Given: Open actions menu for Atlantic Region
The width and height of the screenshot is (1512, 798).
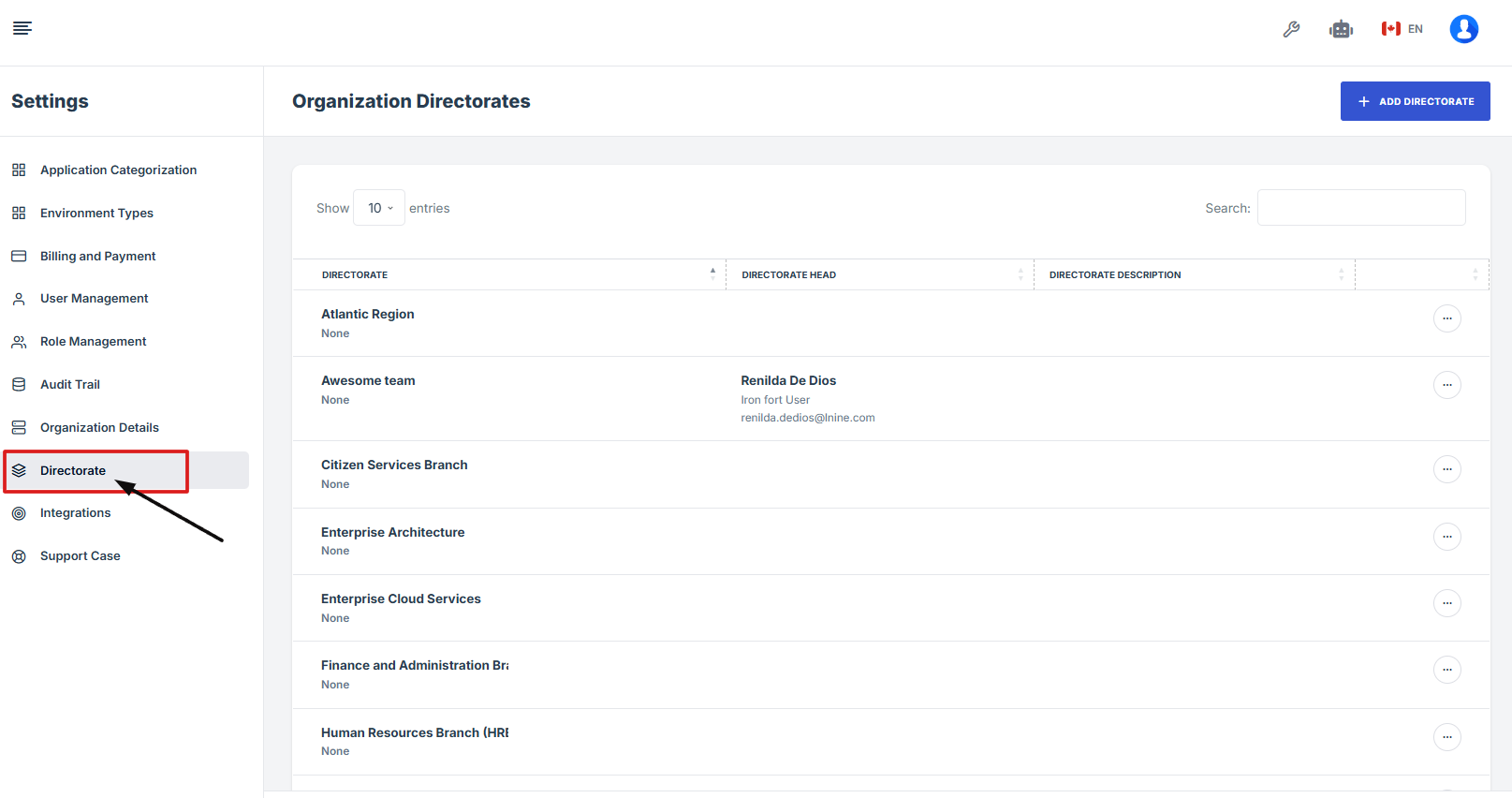Looking at the screenshot, I should click(1446, 318).
